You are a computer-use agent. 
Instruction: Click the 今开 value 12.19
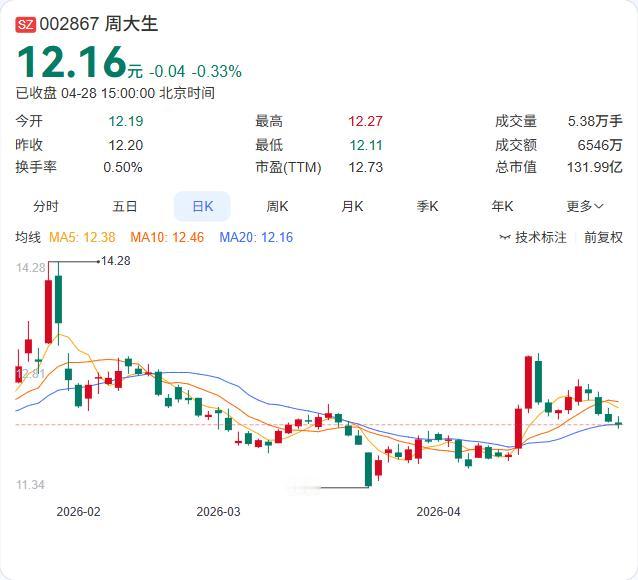coord(126,121)
